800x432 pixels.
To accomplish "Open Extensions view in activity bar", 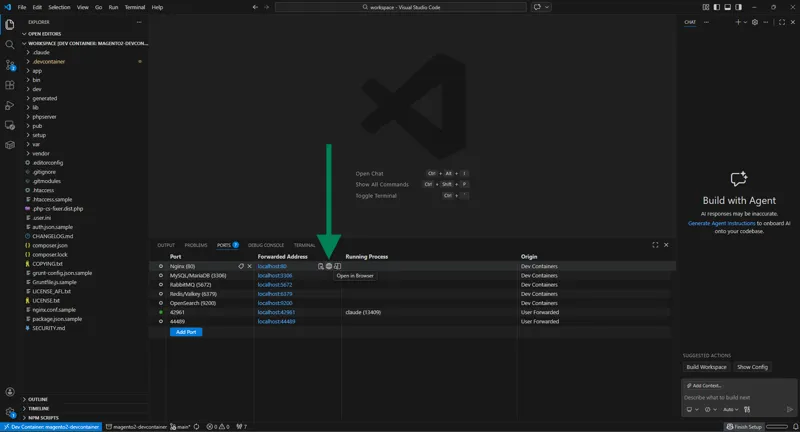I will pos(10,85).
